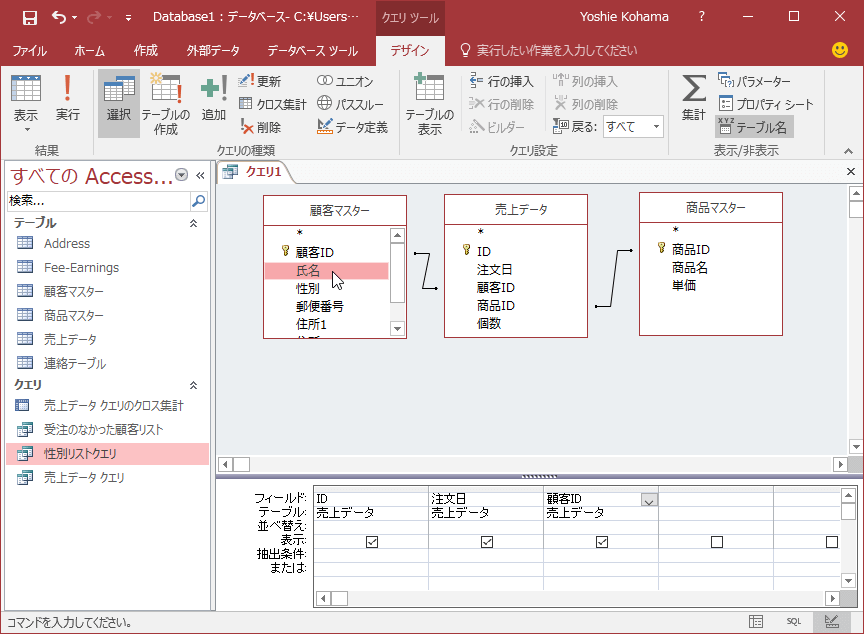Open the パラメーター parameters dialog
The width and height of the screenshot is (864, 634).
coord(754,82)
